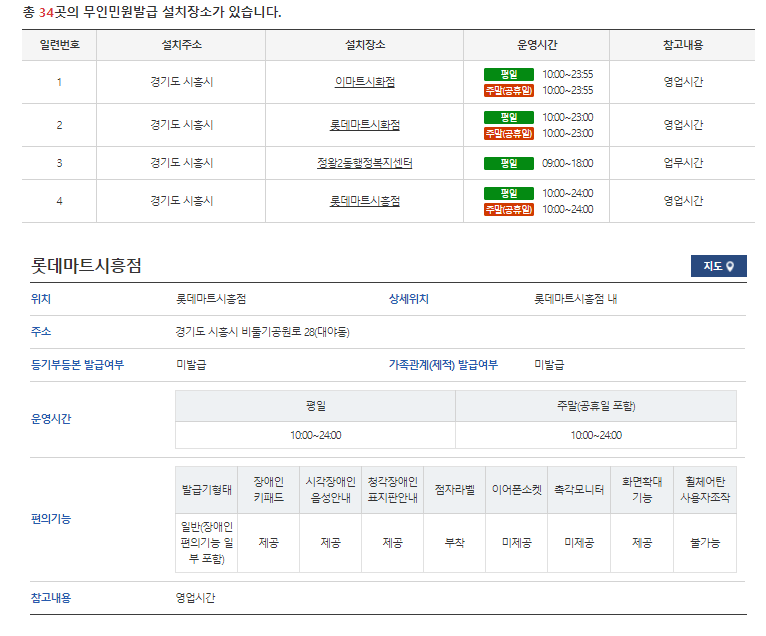Click the 촉각모니터 header cell
The image size is (766, 636).
click(579, 490)
